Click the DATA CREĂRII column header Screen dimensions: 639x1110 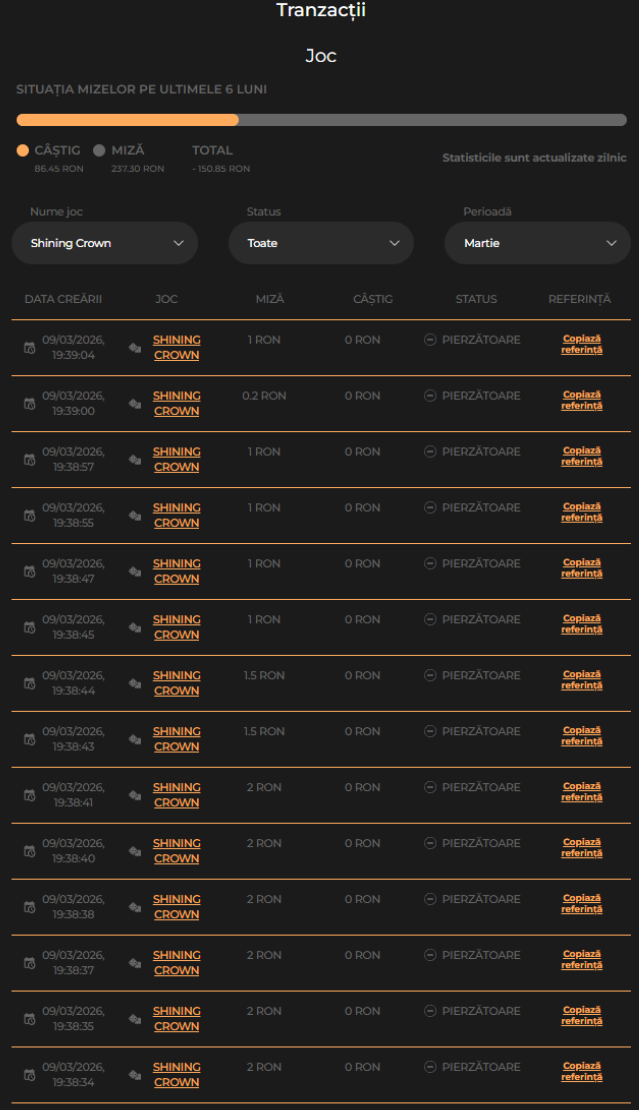63,299
